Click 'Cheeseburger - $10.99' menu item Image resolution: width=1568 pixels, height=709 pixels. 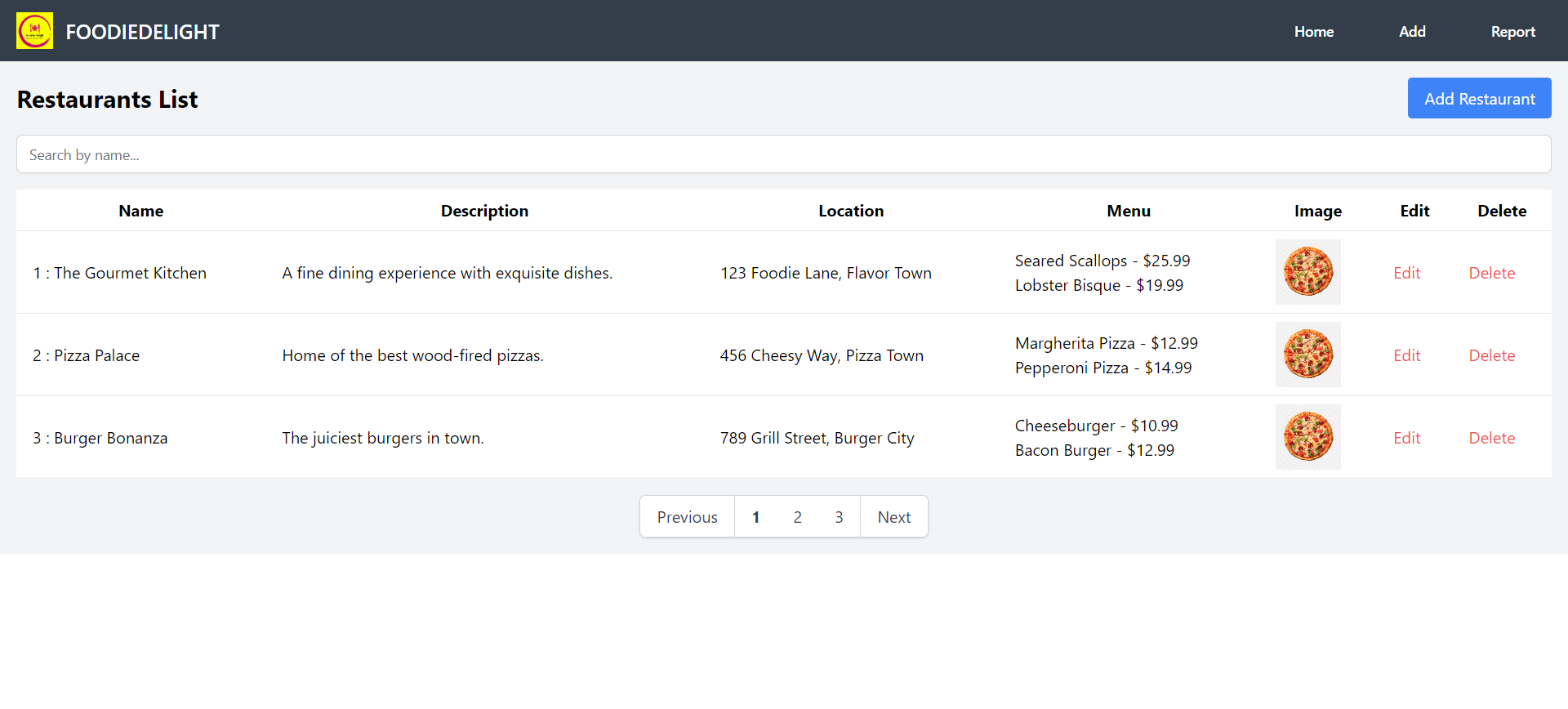[x=1097, y=426]
